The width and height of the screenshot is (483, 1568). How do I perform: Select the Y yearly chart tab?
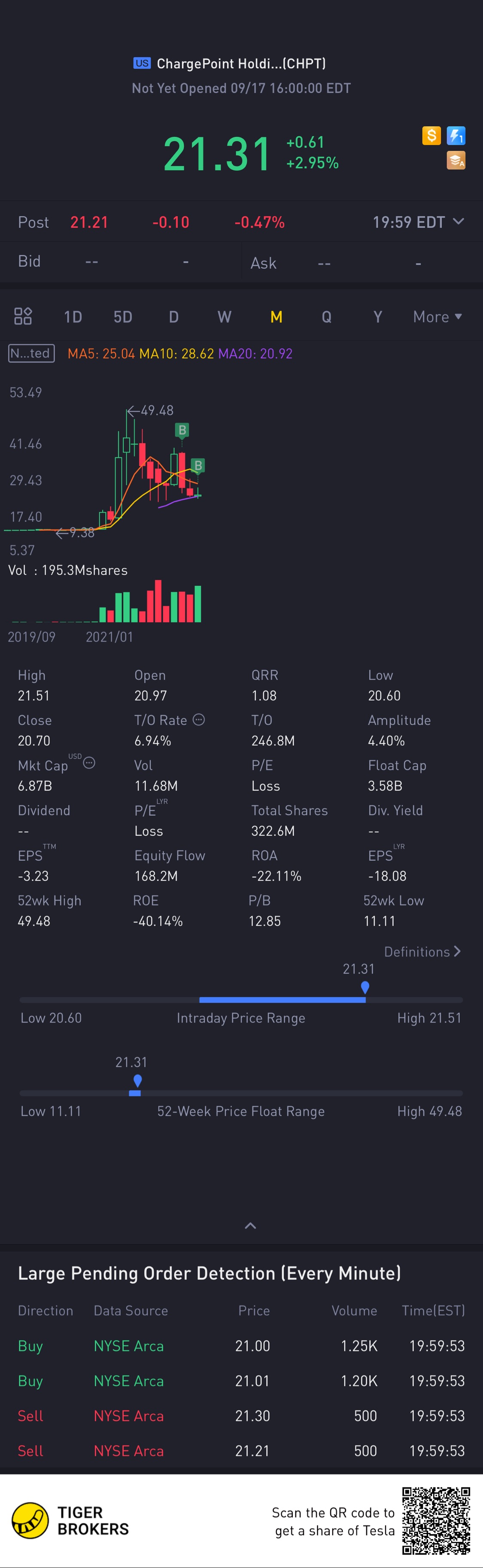point(378,317)
